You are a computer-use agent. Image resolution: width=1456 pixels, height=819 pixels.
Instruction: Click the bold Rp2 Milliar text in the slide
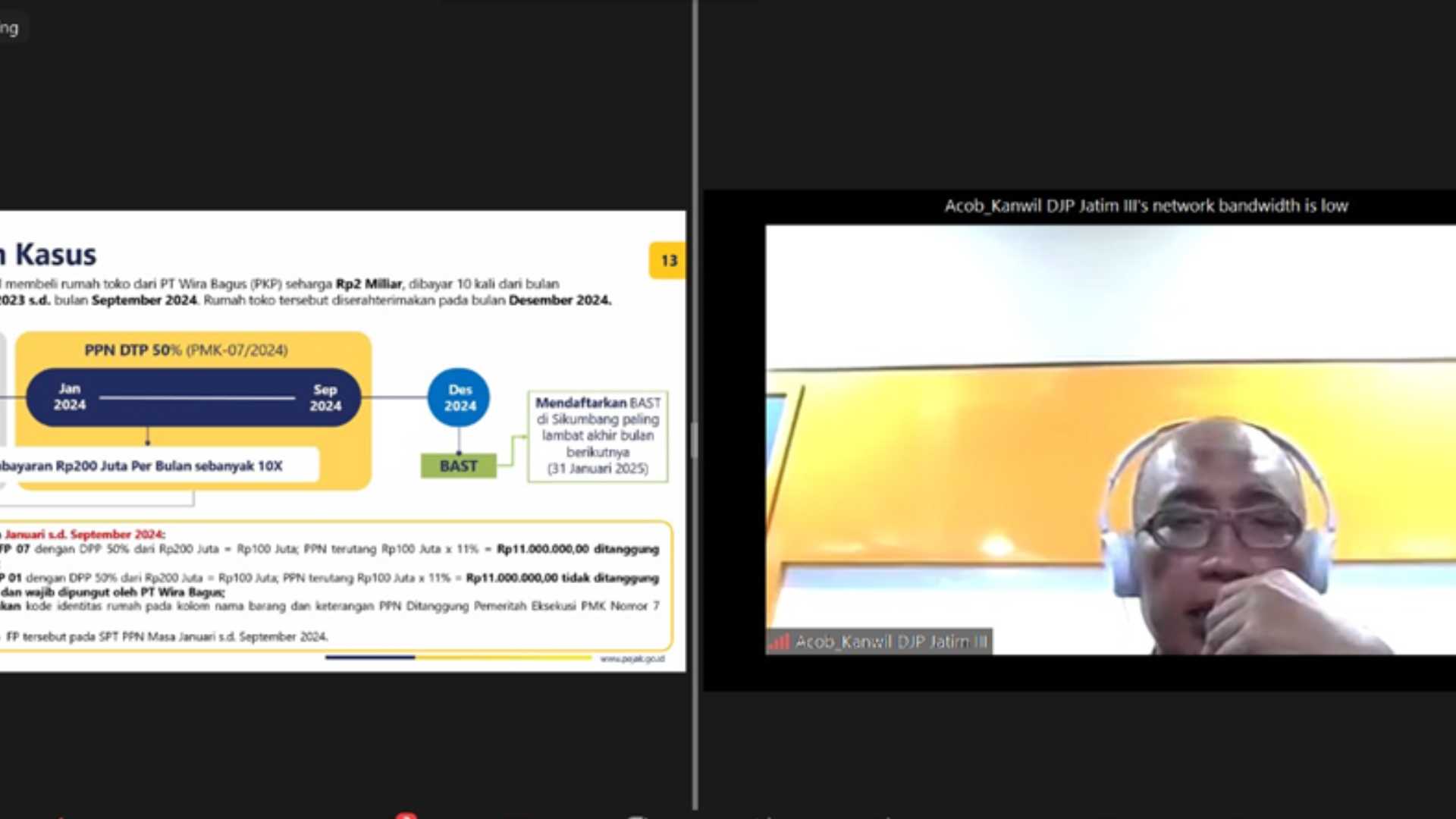click(369, 284)
